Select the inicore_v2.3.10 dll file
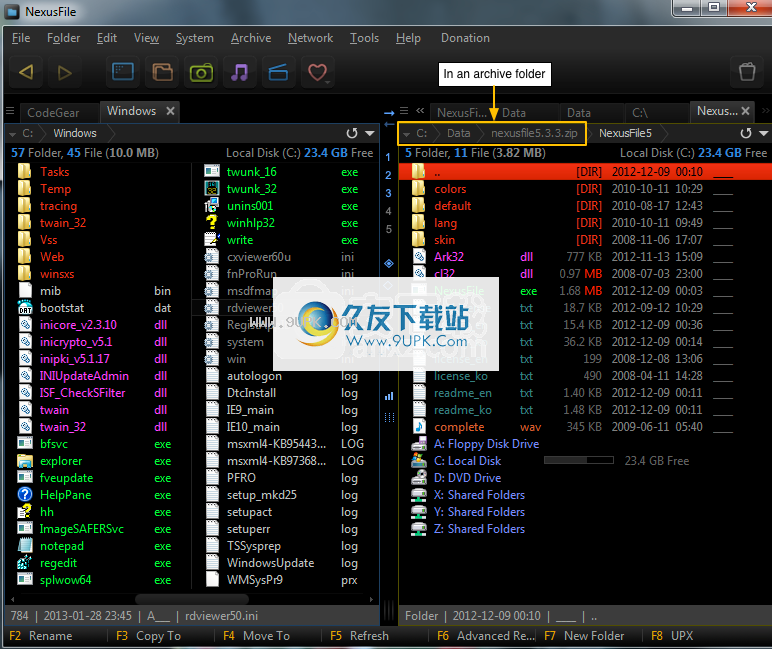 coord(78,325)
